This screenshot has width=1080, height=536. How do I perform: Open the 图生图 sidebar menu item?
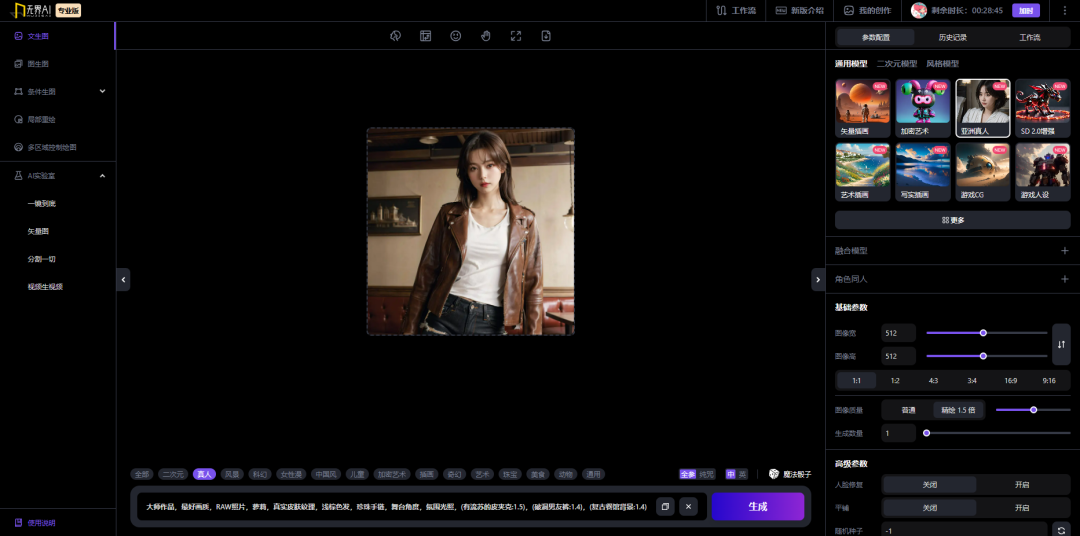coord(38,64)
